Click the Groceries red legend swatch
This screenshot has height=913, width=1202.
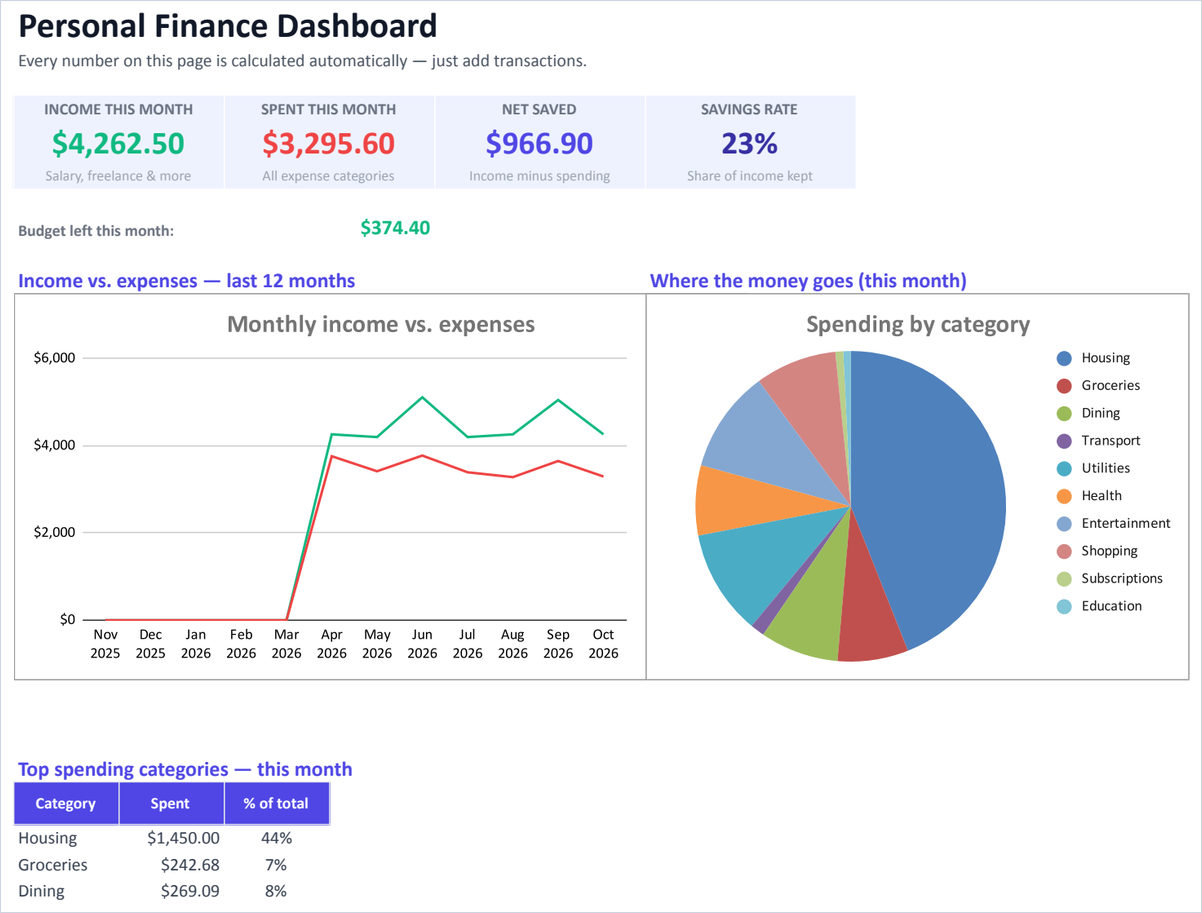point(1064,386)
